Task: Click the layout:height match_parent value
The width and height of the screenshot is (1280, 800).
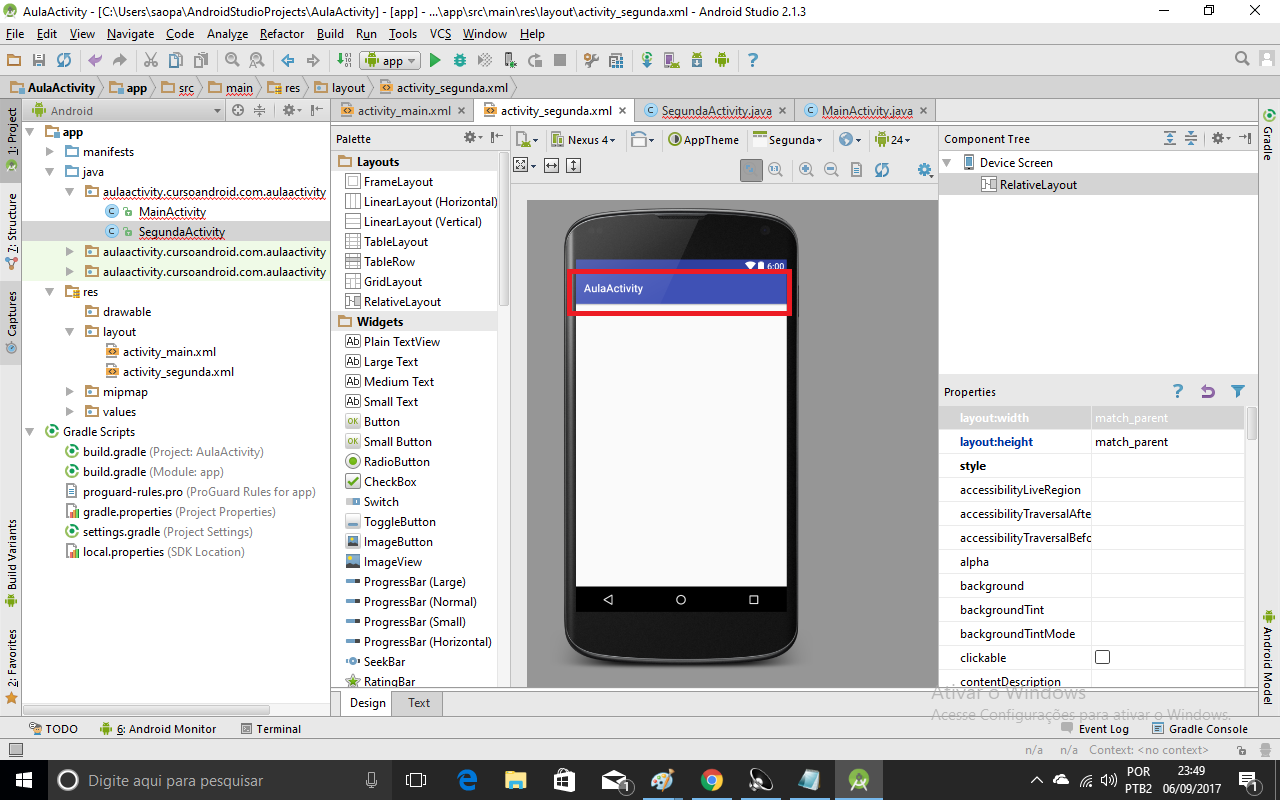Action: coord(1167,442)
